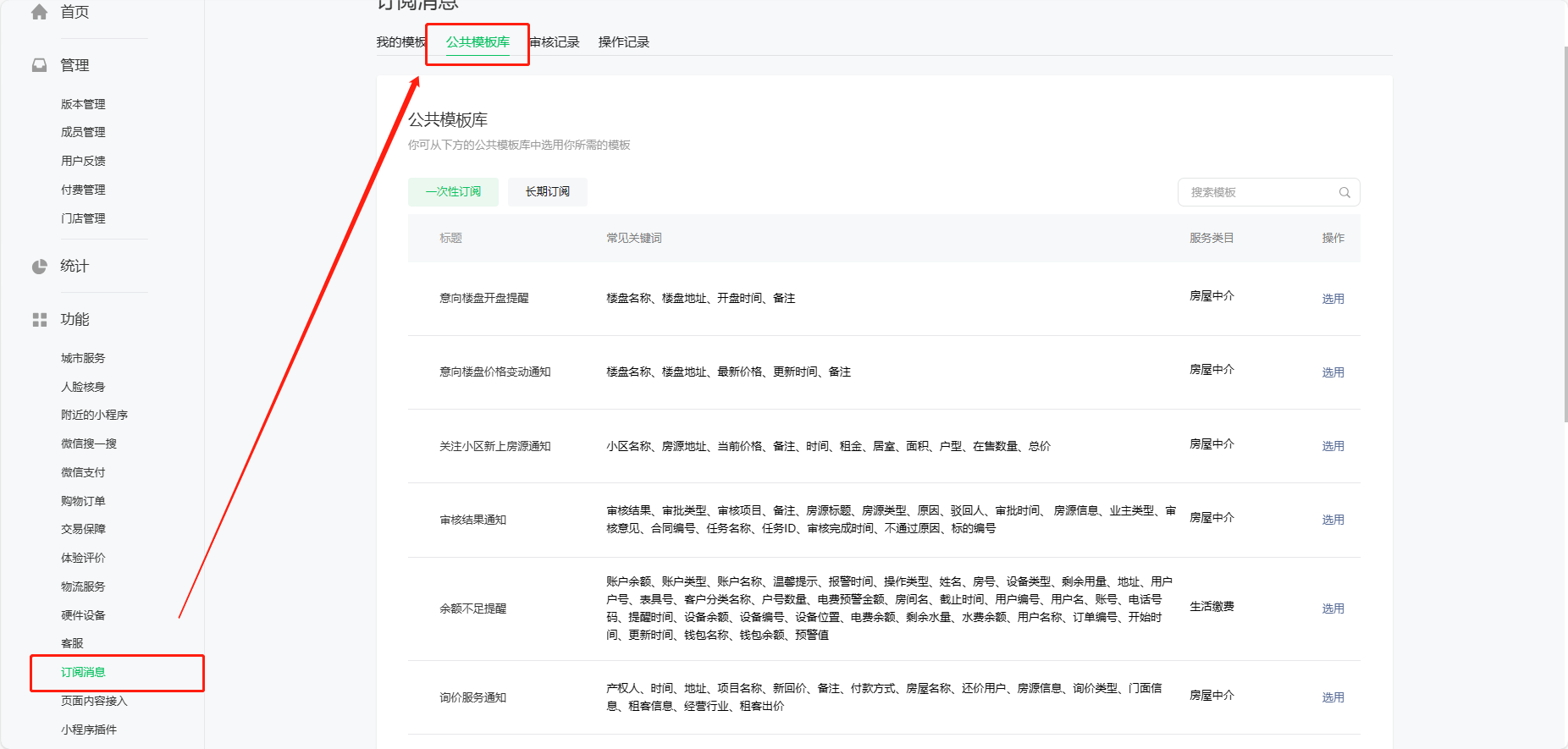Go to 微信支付 in the sidebar
The image size is (1568, 749).
coord(83,472)
